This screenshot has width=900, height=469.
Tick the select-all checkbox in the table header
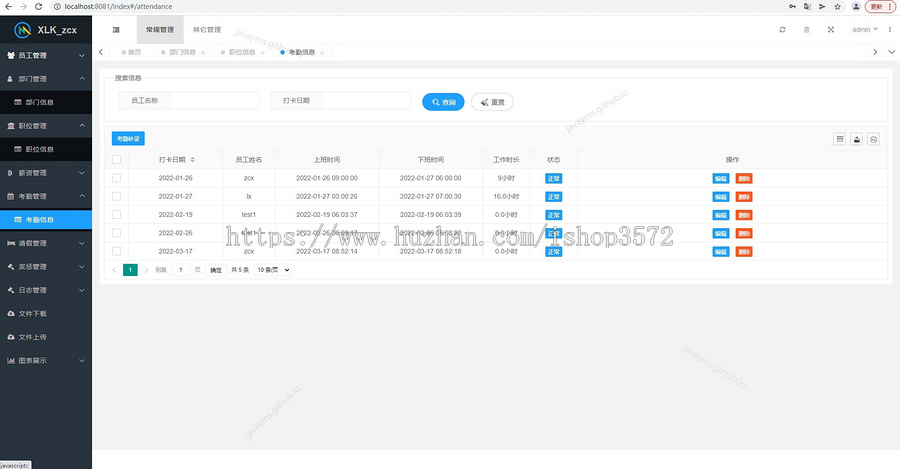pos(117,160)
